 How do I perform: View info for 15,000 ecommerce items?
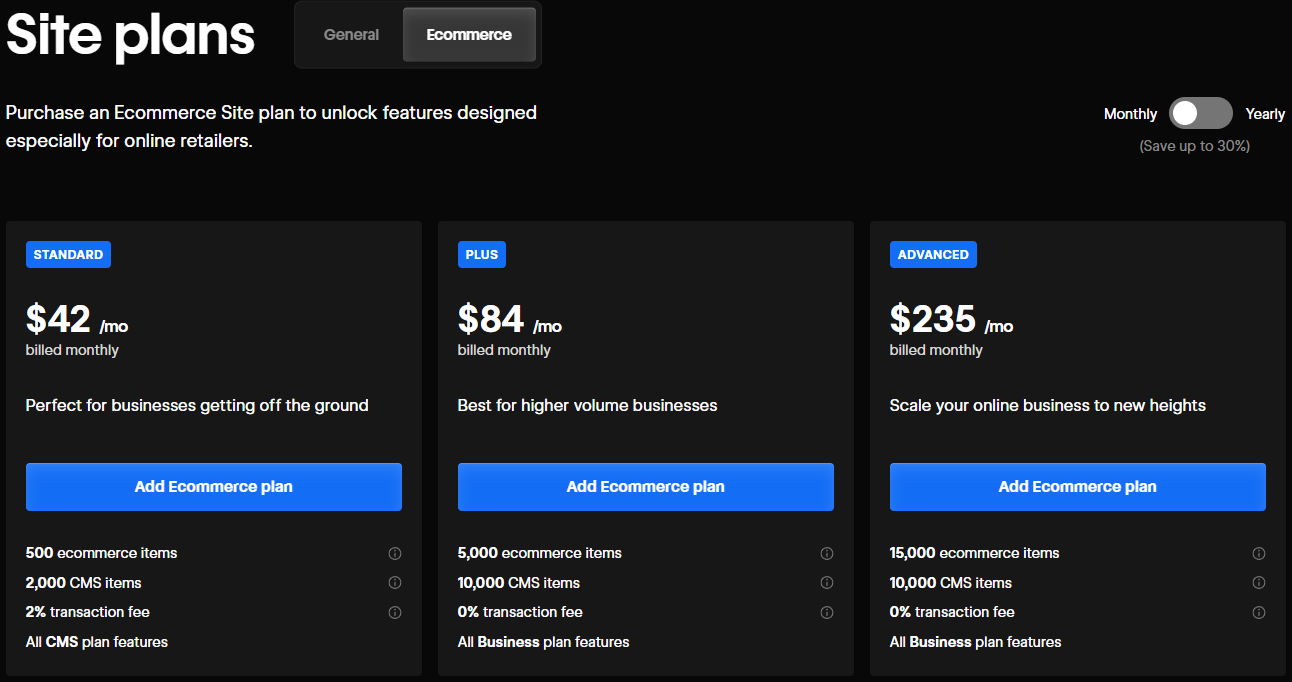coord(1259,554)
